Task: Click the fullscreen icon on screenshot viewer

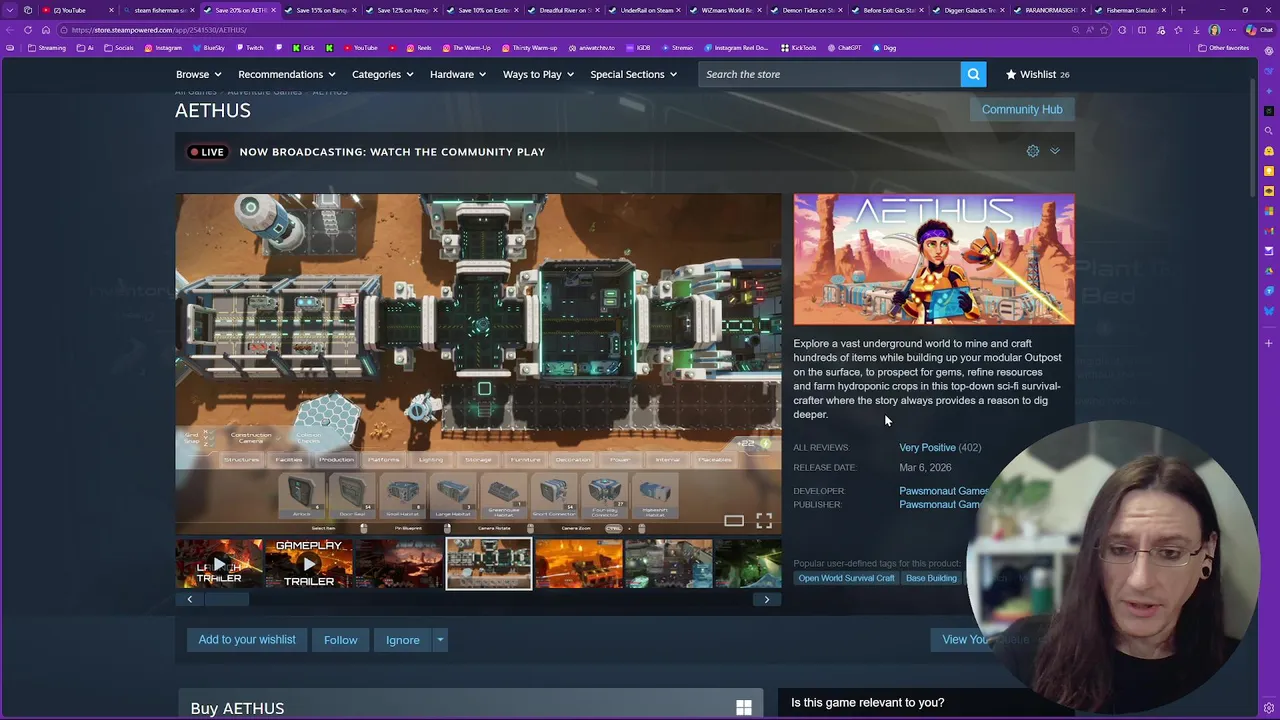Action: pyautogui.click(x=764, y=521)
